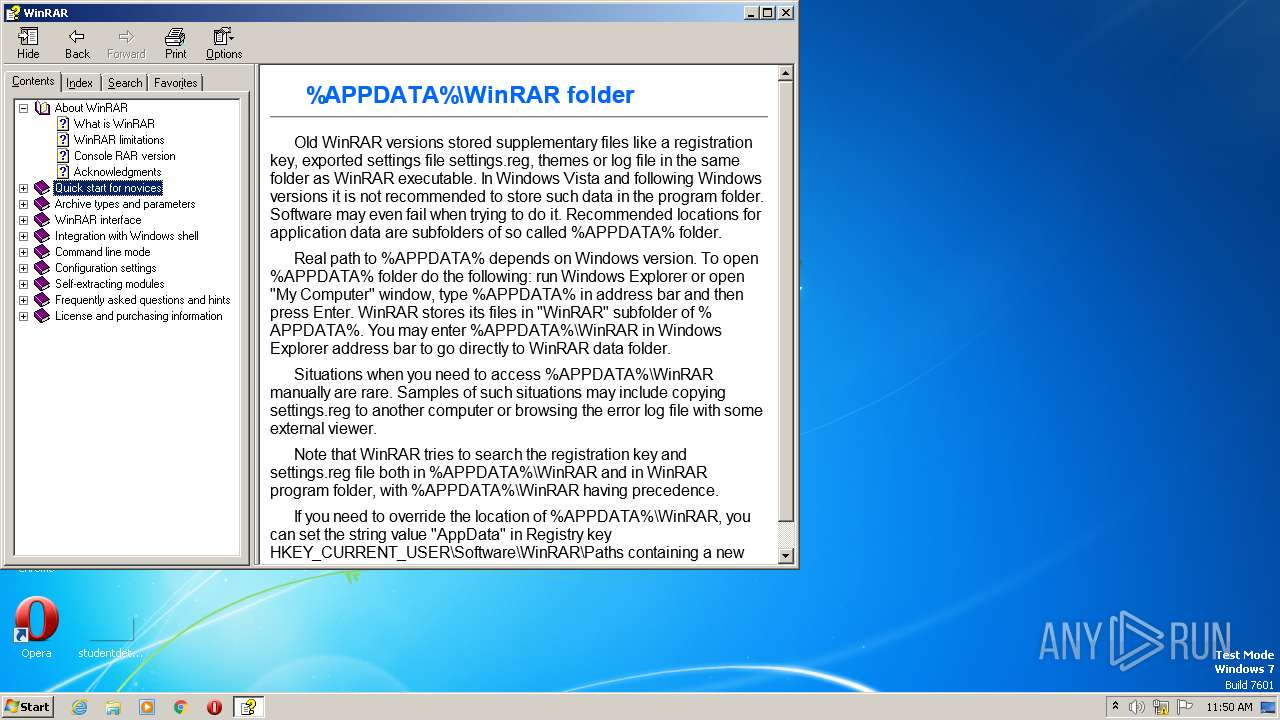Click the Hide toolbar button
The image size is (1280, 720).
coord(28,43)
